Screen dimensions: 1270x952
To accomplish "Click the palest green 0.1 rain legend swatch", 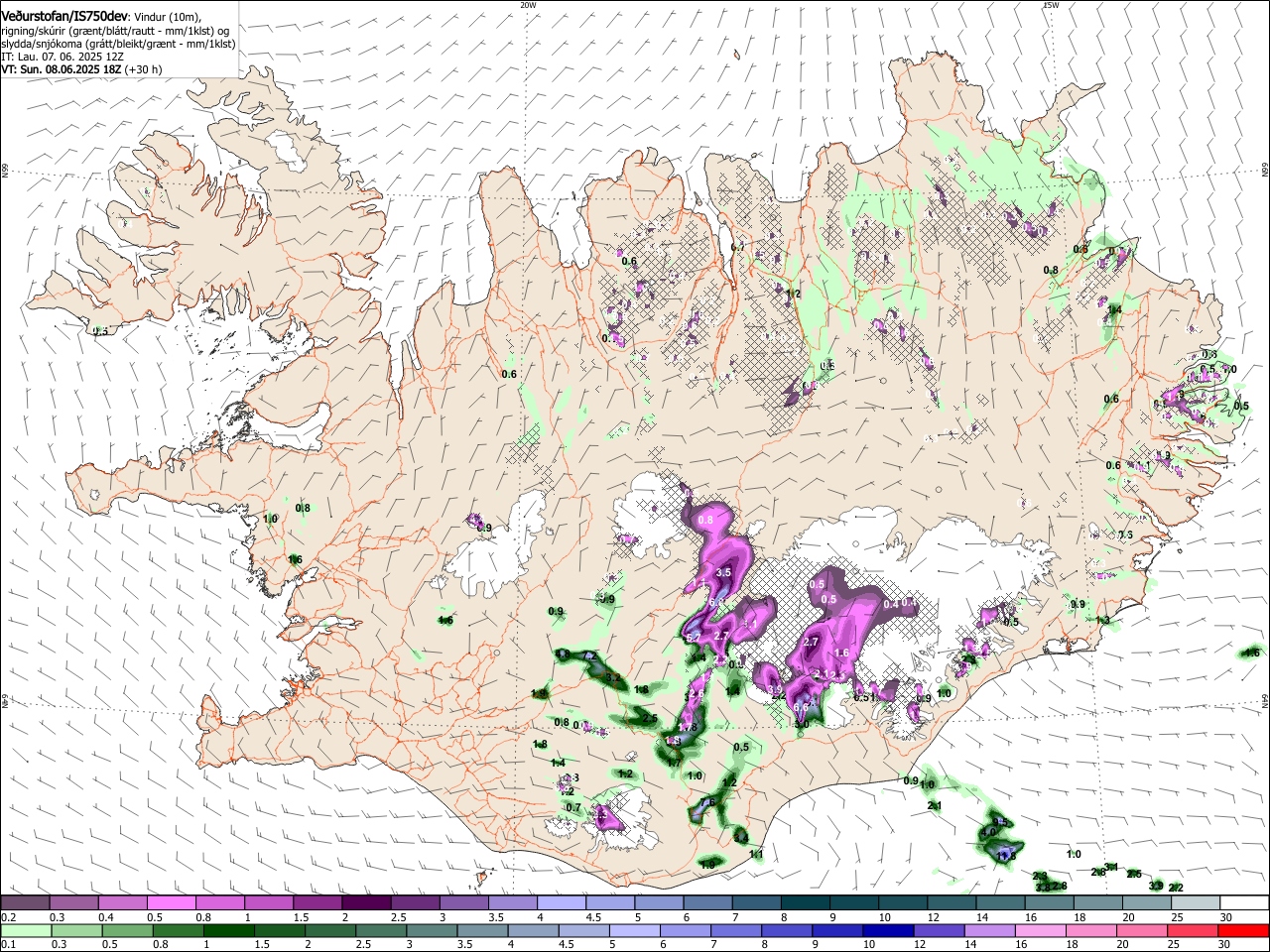I will coord(25,930).
